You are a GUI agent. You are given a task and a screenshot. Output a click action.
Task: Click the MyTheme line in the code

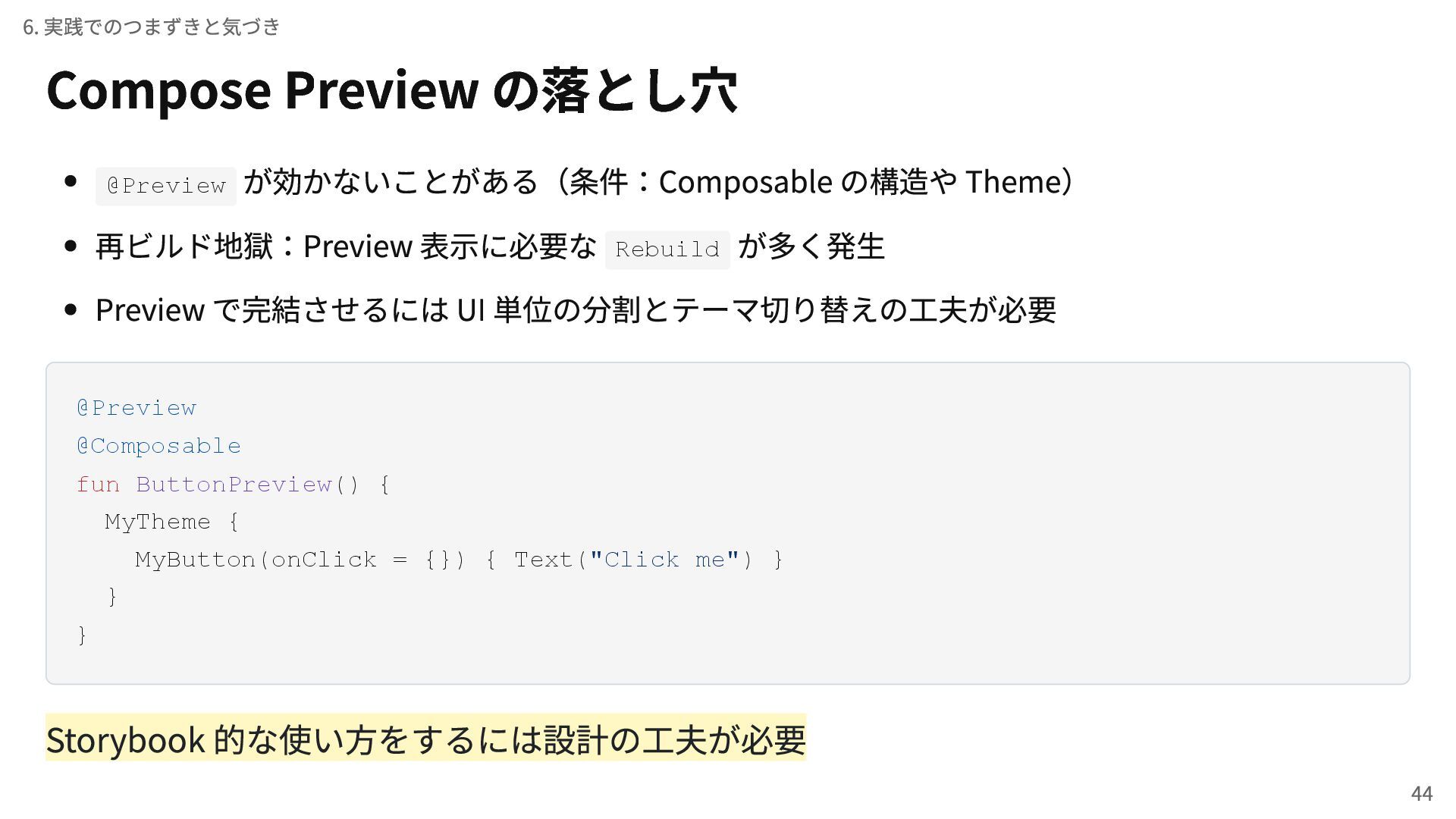coord(158,522)
